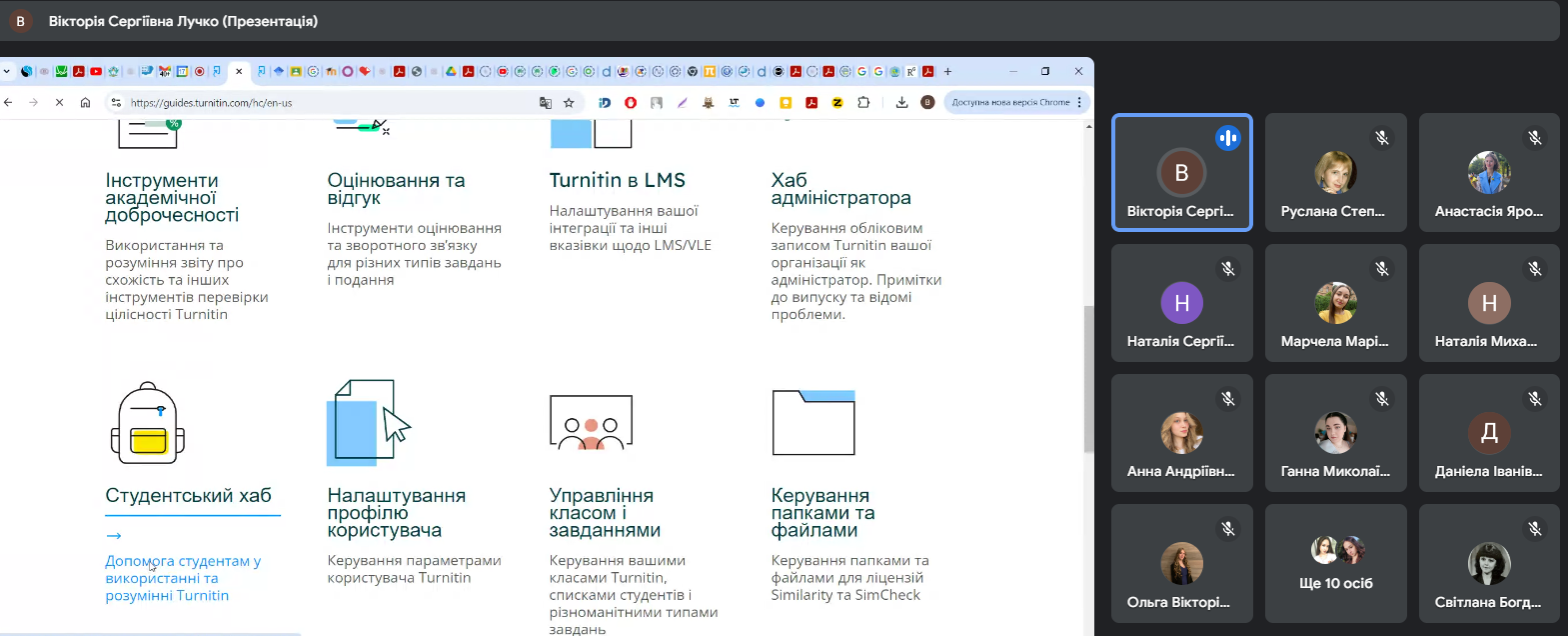Go back to the previous page

[8, 102]
